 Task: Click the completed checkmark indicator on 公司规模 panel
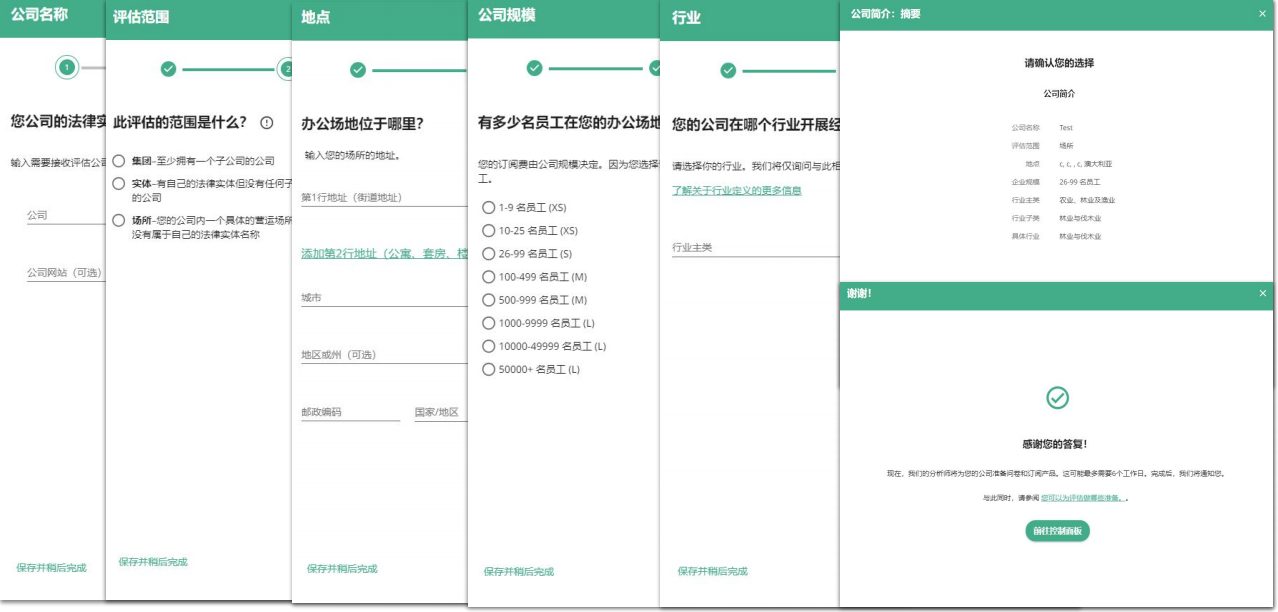point(533,69)
